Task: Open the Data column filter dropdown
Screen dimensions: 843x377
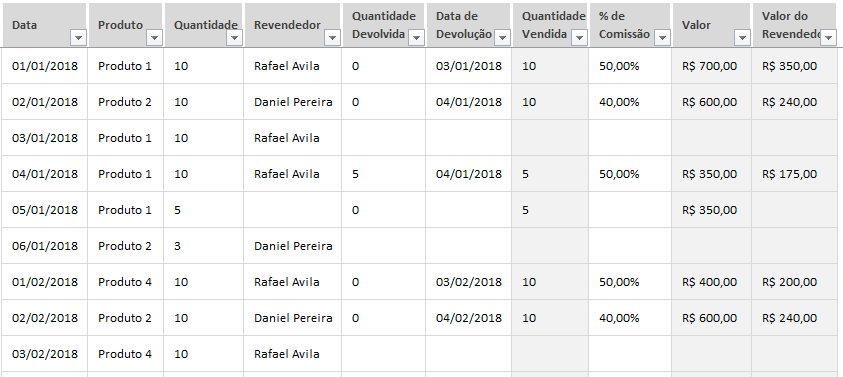Action: 78,38
